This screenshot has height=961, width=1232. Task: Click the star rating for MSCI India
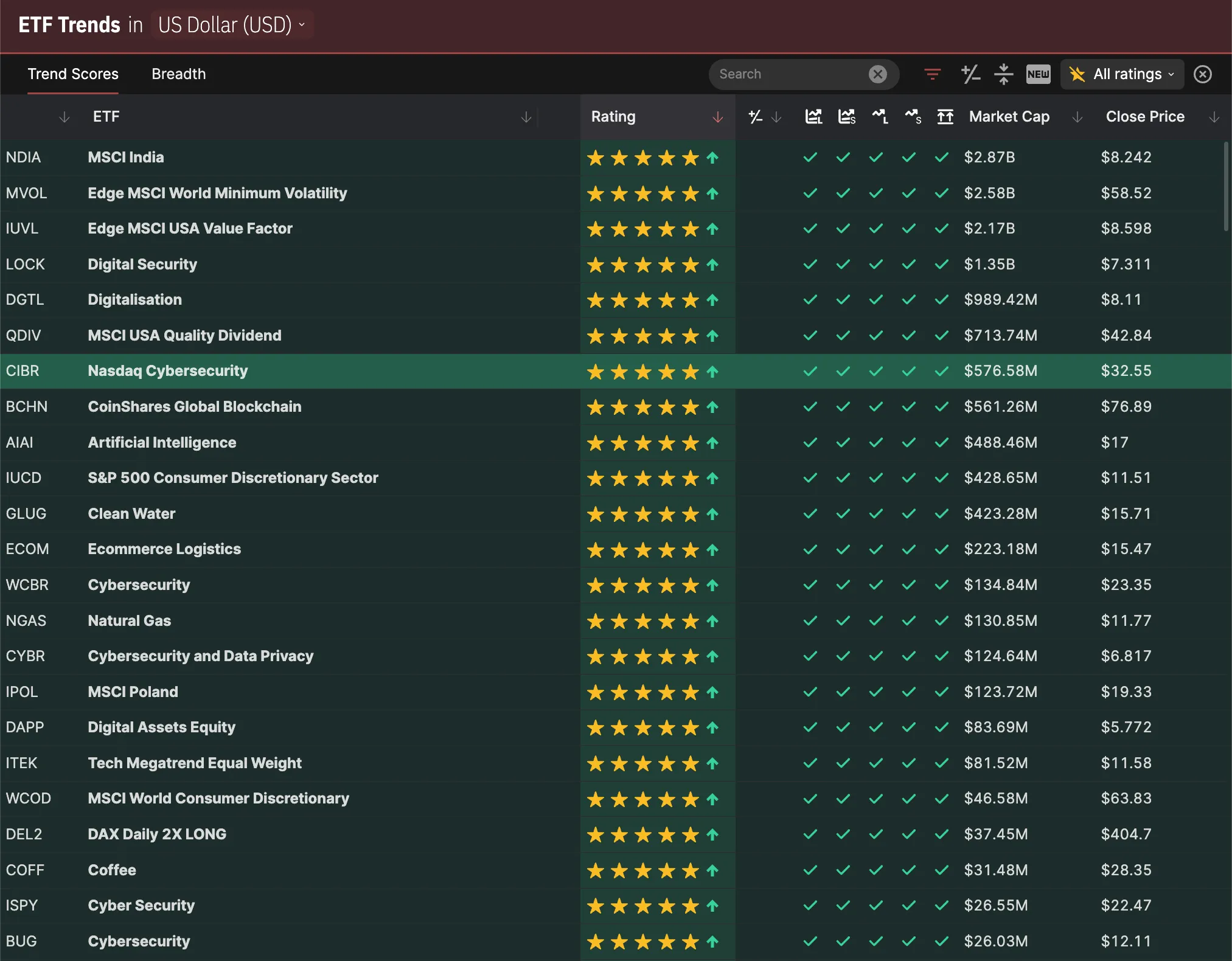point(642,158)
